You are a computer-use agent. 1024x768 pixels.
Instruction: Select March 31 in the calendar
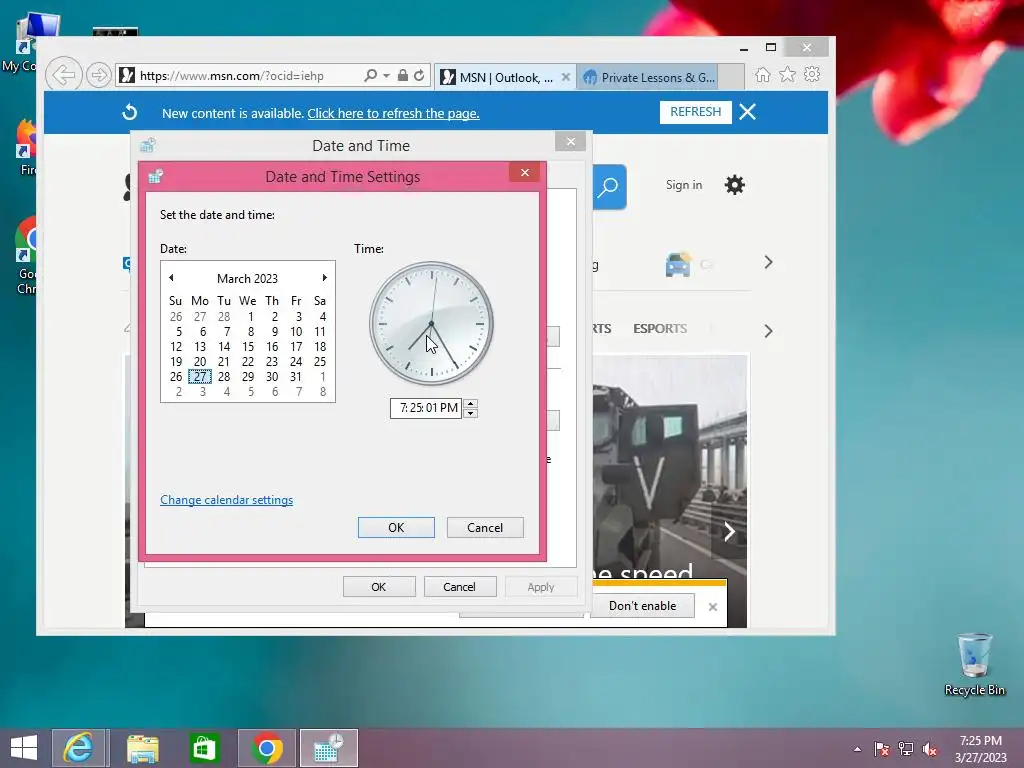(x=296, y=377)
